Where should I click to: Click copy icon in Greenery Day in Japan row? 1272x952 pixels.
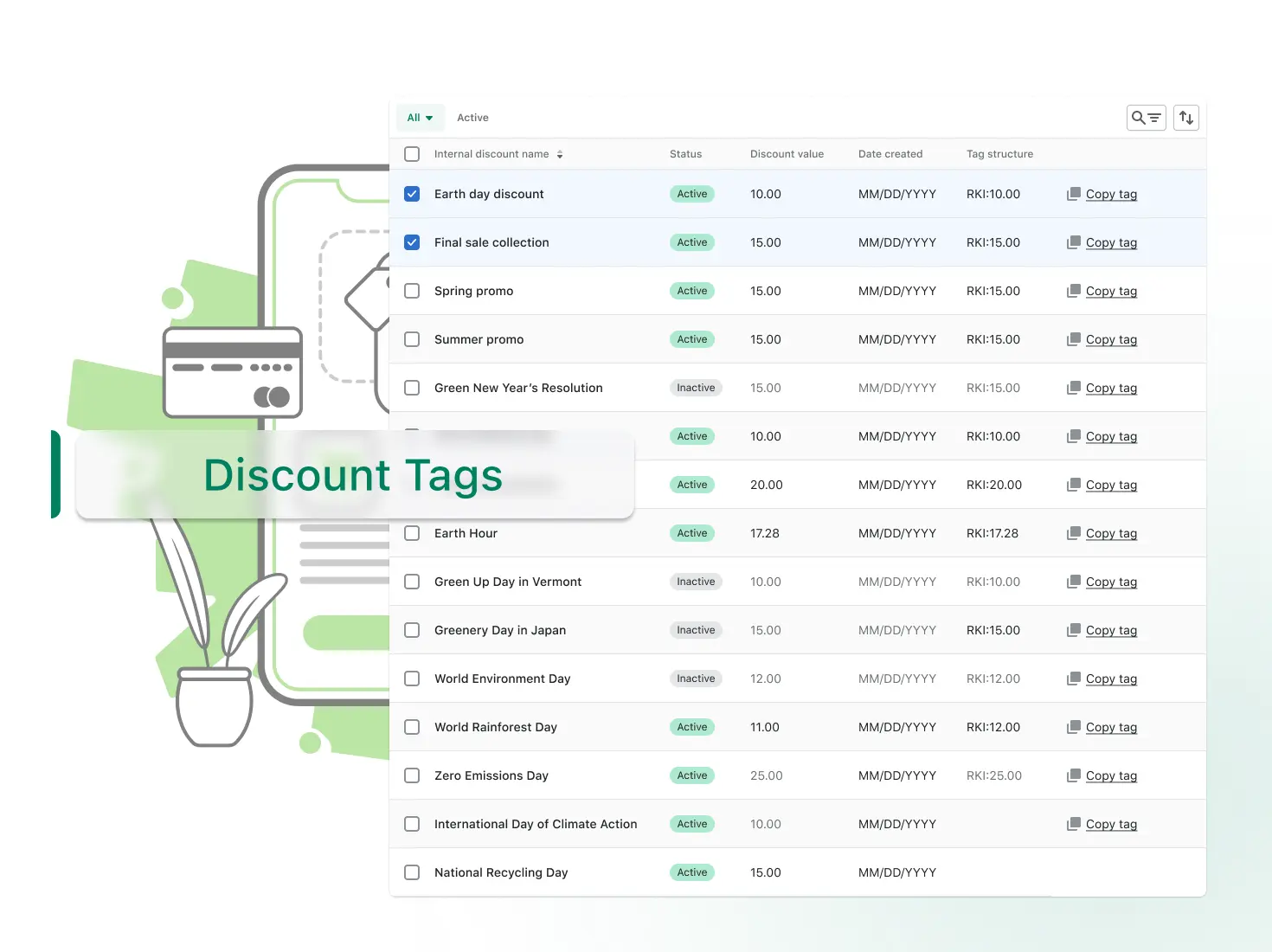coord(1074,630)
